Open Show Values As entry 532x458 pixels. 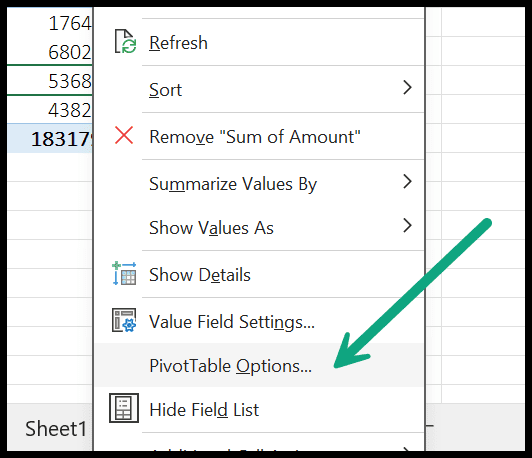259,227
